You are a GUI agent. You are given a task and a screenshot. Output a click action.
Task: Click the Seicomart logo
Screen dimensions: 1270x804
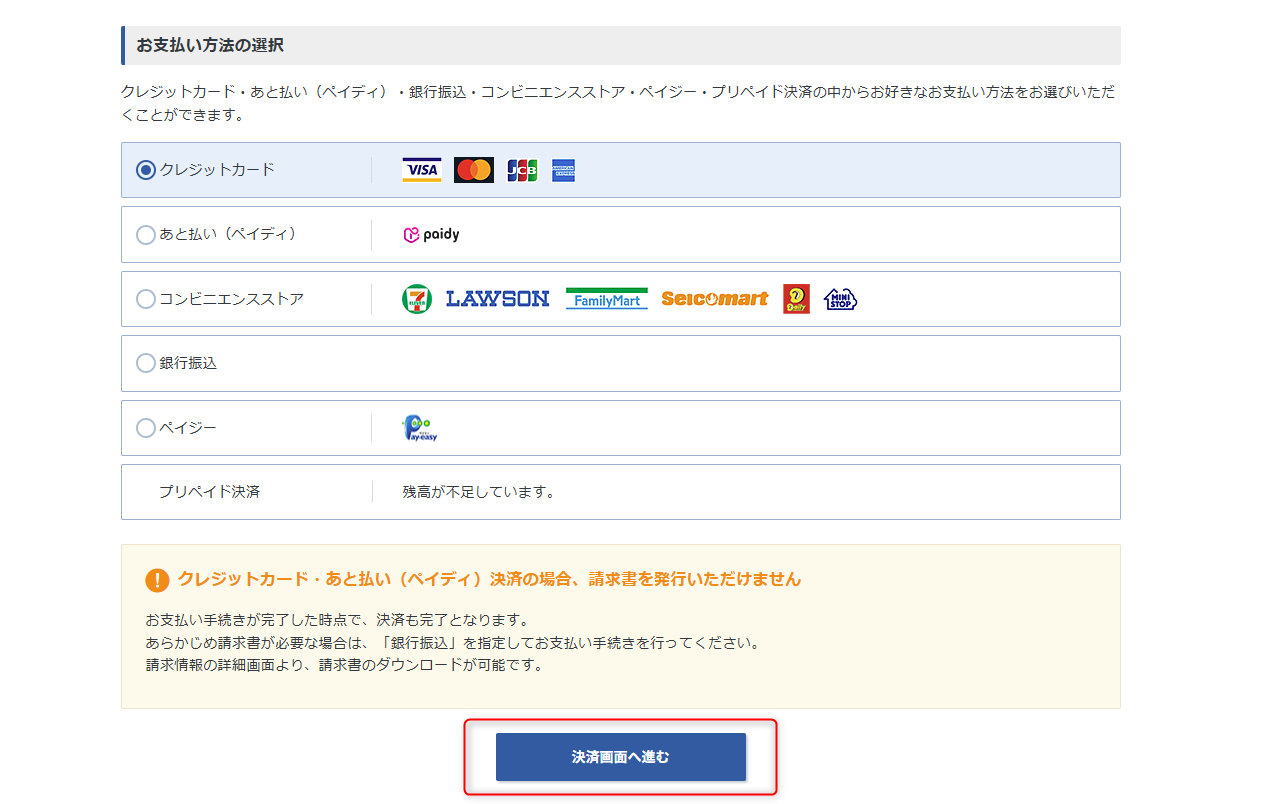(714, 298)
